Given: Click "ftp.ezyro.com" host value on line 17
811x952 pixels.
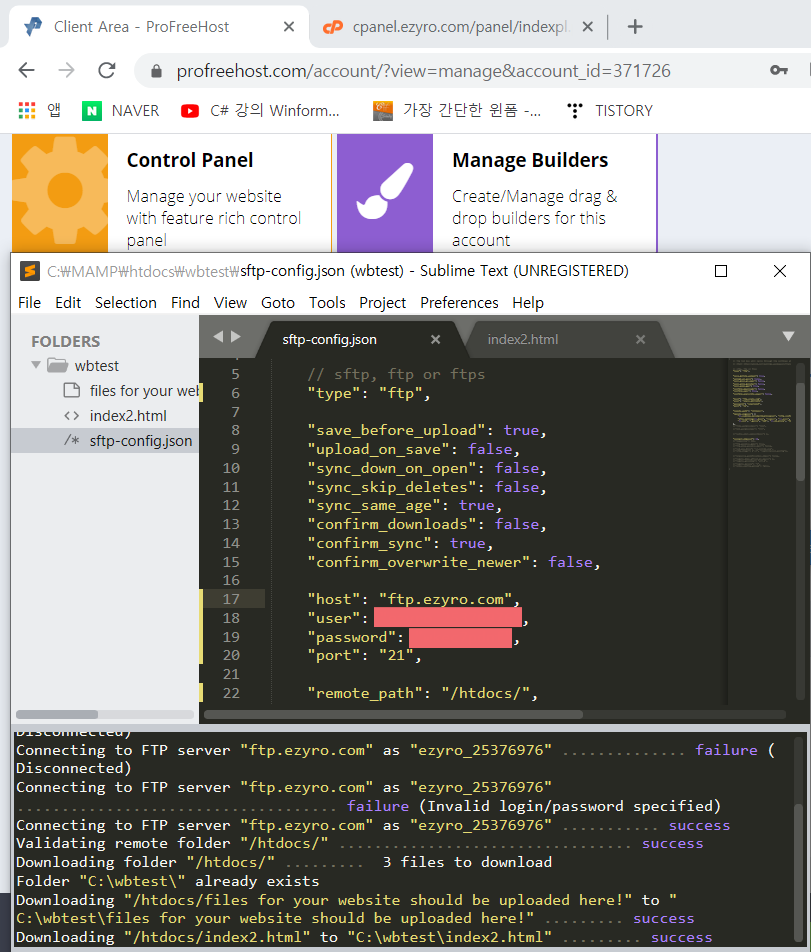Looking at the screenshot, I should (x=446, y=599).
